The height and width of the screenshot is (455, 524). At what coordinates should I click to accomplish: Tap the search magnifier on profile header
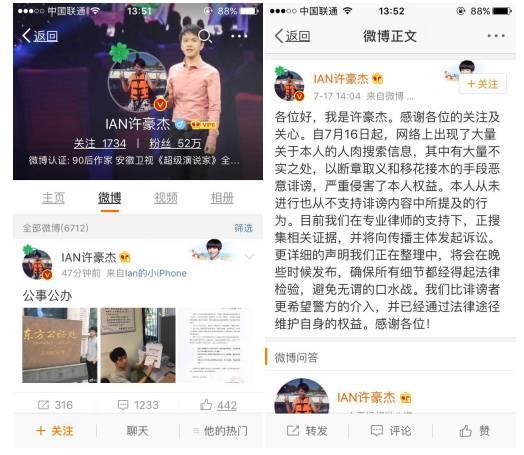[205, 36]
